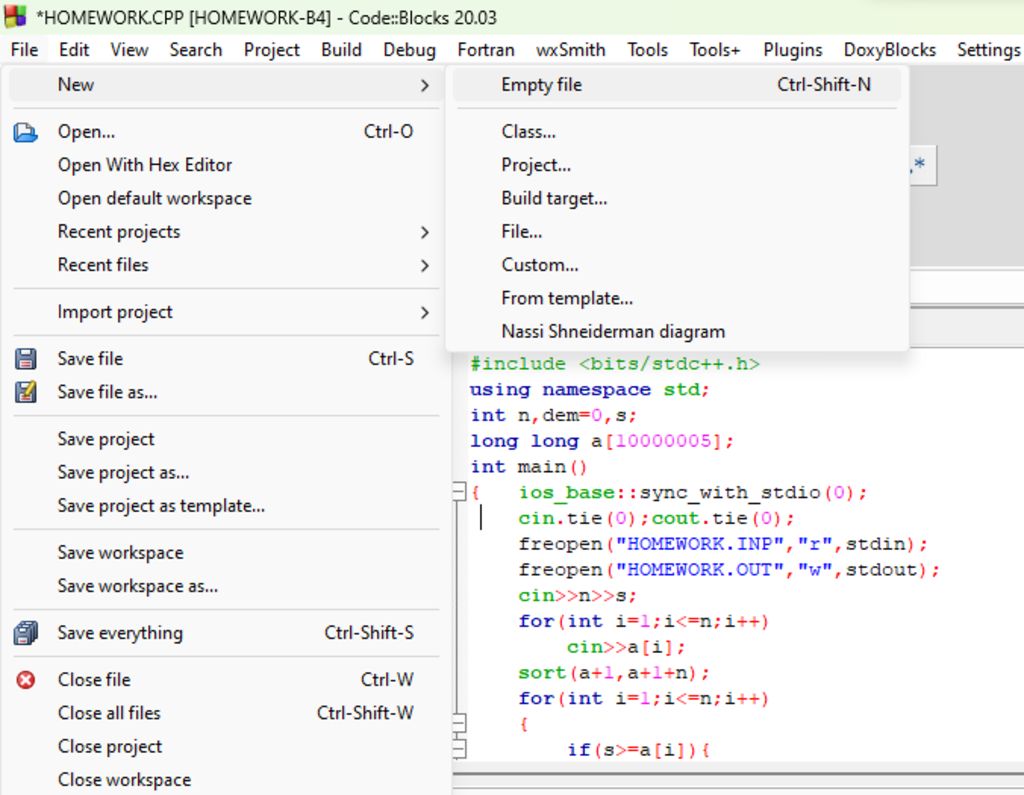Screen dimensions: 1024x795
Task: Click the Save file floppy disk icon
Action: coord(26,359)
